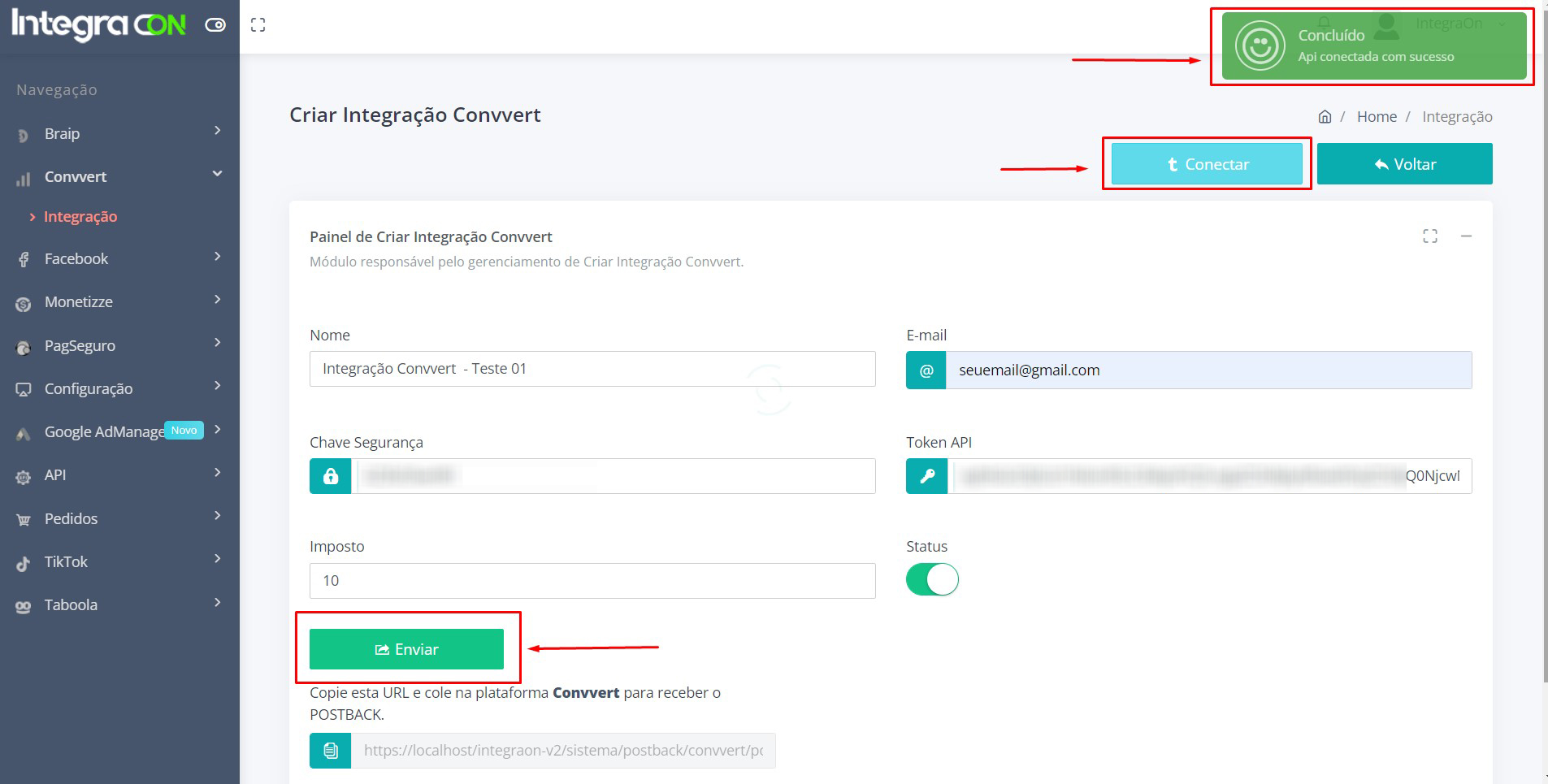This screenshot has width=1548, height=784.
Task: Expand the card to fullscreen in panel header
Action: [1430, 236]
